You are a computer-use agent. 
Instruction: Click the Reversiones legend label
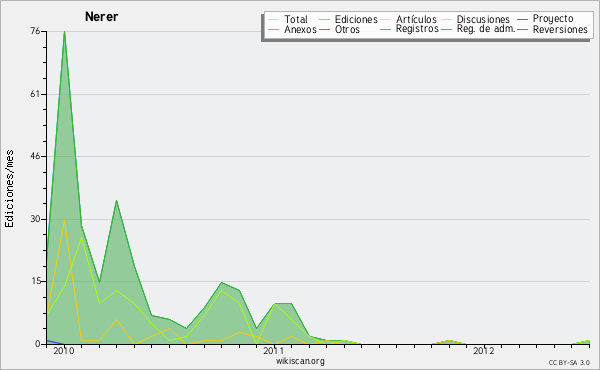[560, 29]
